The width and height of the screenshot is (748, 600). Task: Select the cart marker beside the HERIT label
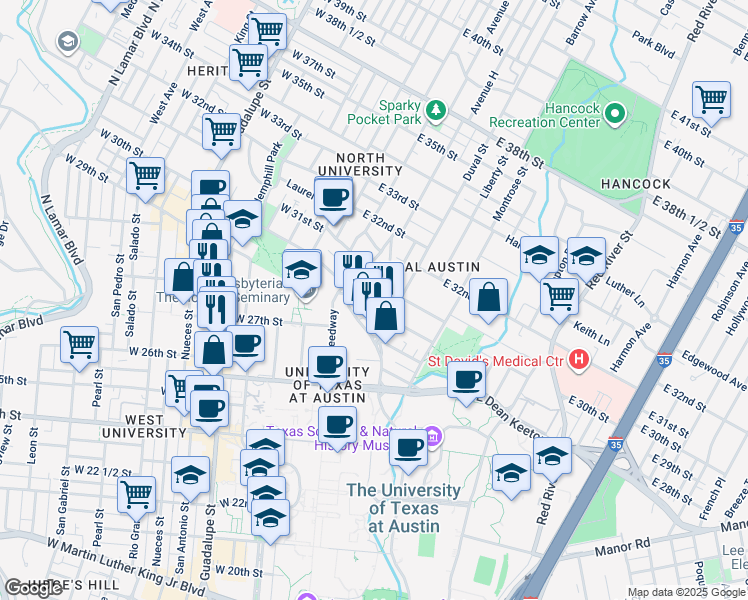(x=248, y=64)
